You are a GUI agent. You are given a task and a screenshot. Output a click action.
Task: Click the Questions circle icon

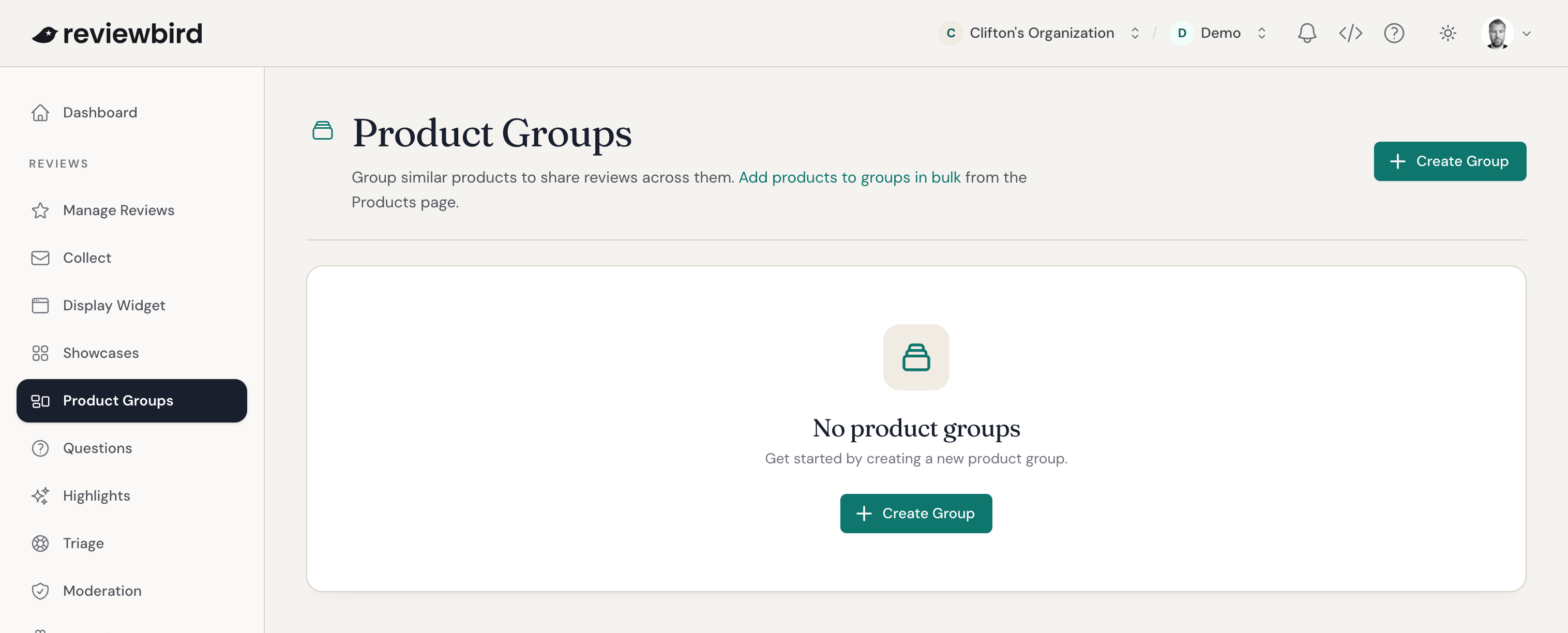coord(40,448)
